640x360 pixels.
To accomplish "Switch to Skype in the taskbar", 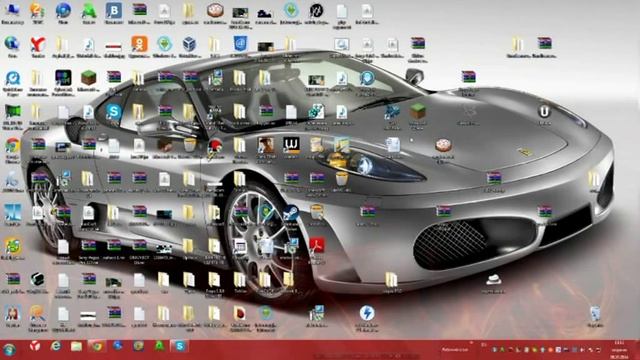I will pyautogui.click(x=180, y=347).
